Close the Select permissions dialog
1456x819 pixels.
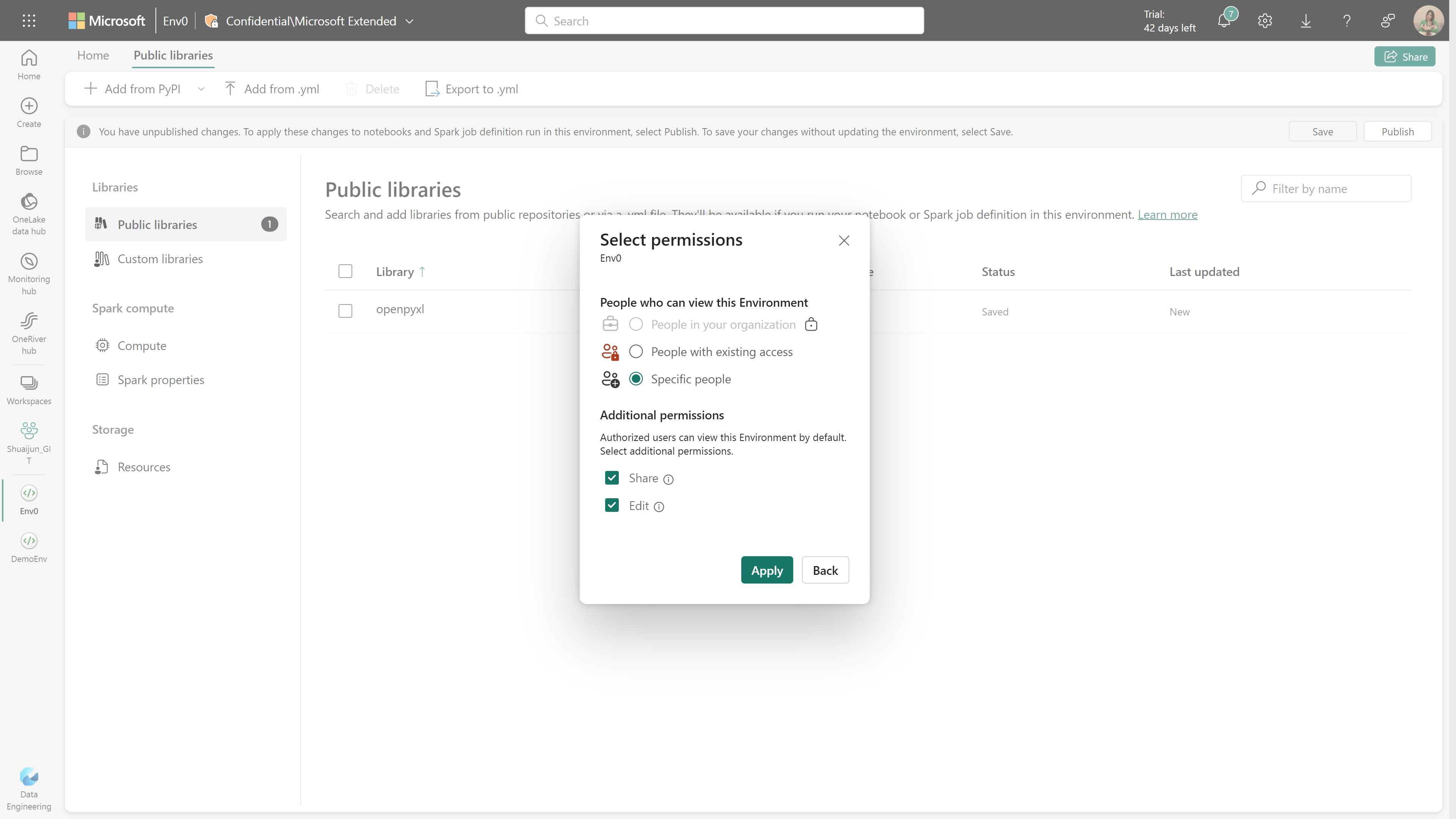tap(844, 241)
